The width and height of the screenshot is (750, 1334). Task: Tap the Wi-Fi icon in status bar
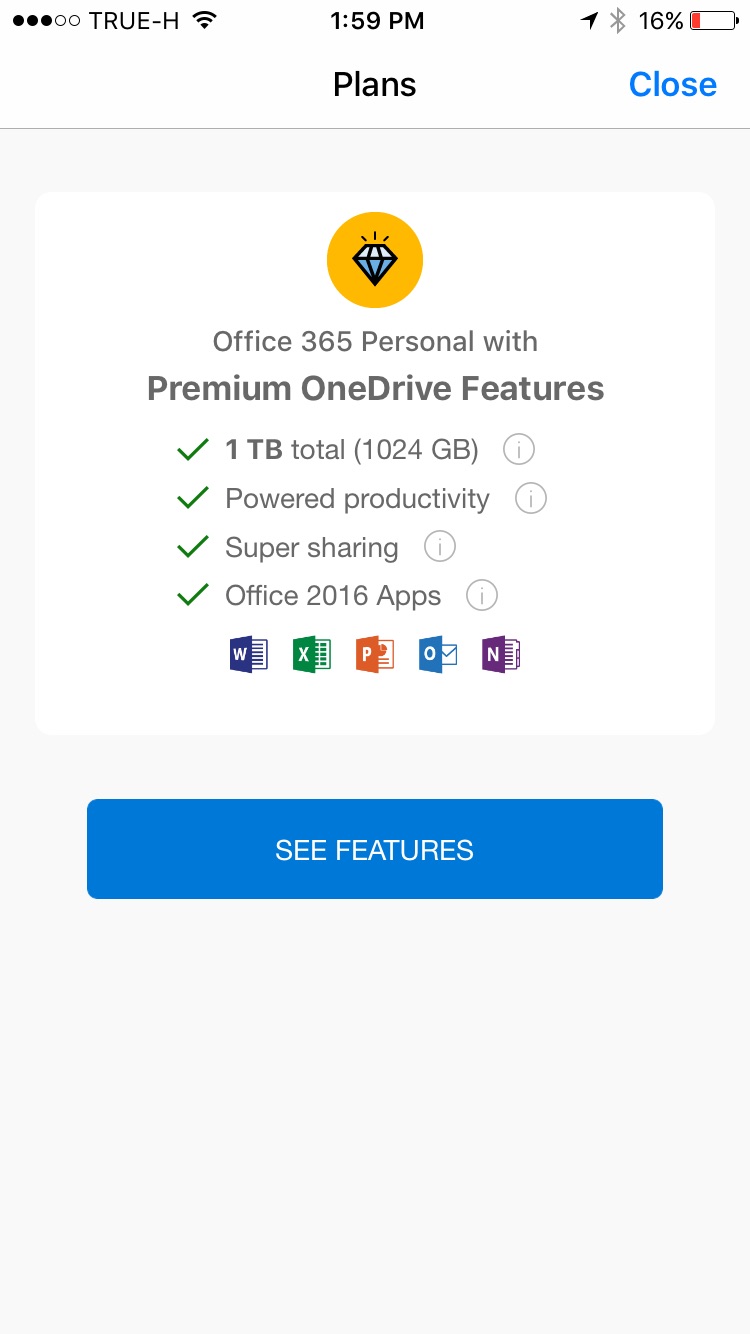click(205, 20)
